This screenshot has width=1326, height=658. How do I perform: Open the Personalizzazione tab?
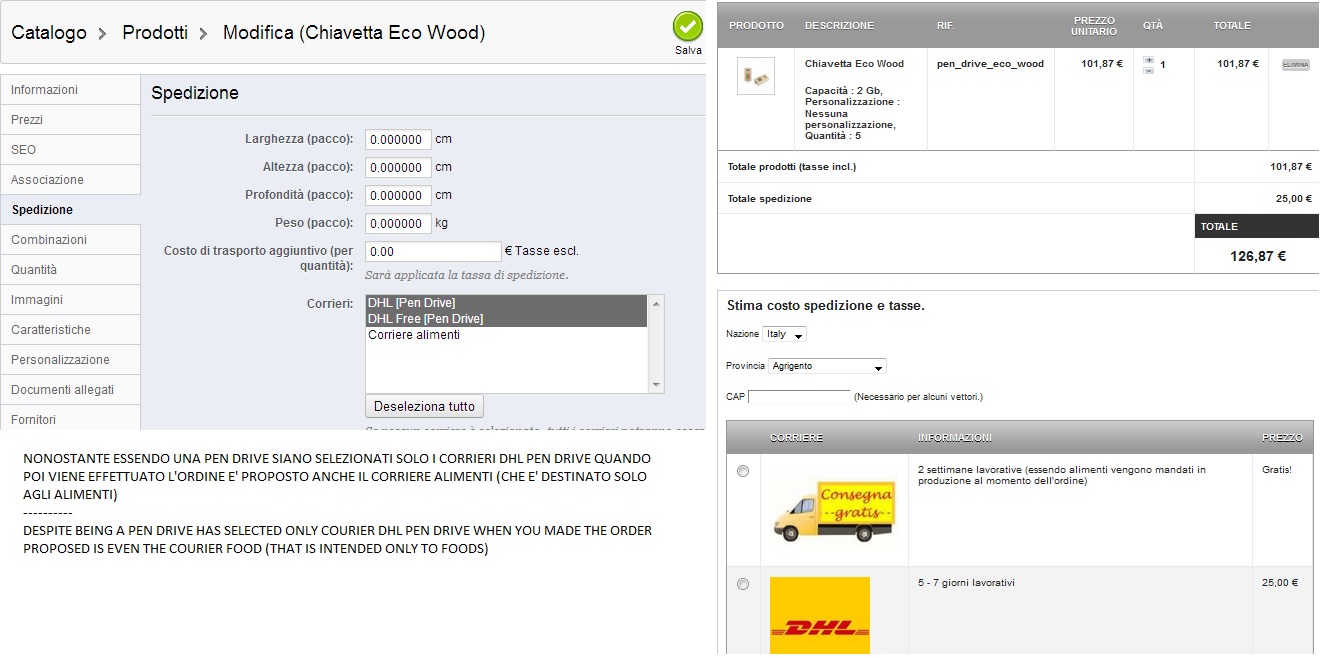click(71, 360)
